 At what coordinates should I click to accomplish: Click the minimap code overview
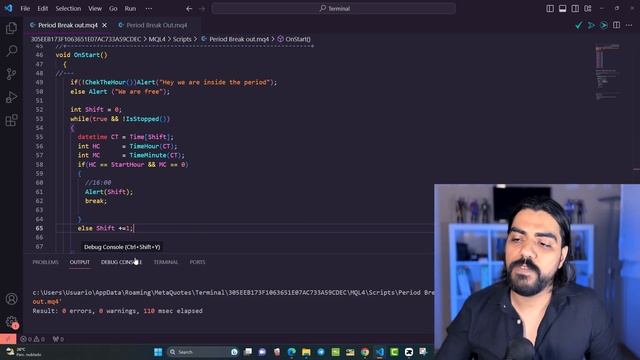click(x=607, y=71)
